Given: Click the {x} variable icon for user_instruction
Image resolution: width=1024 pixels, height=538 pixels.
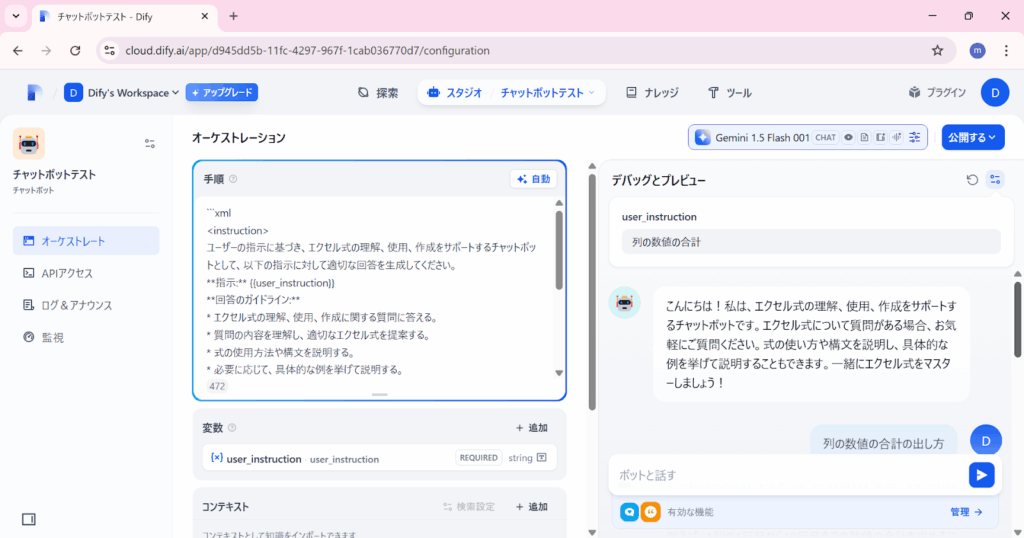Looking at the screenshot, I should pos(217,458).
